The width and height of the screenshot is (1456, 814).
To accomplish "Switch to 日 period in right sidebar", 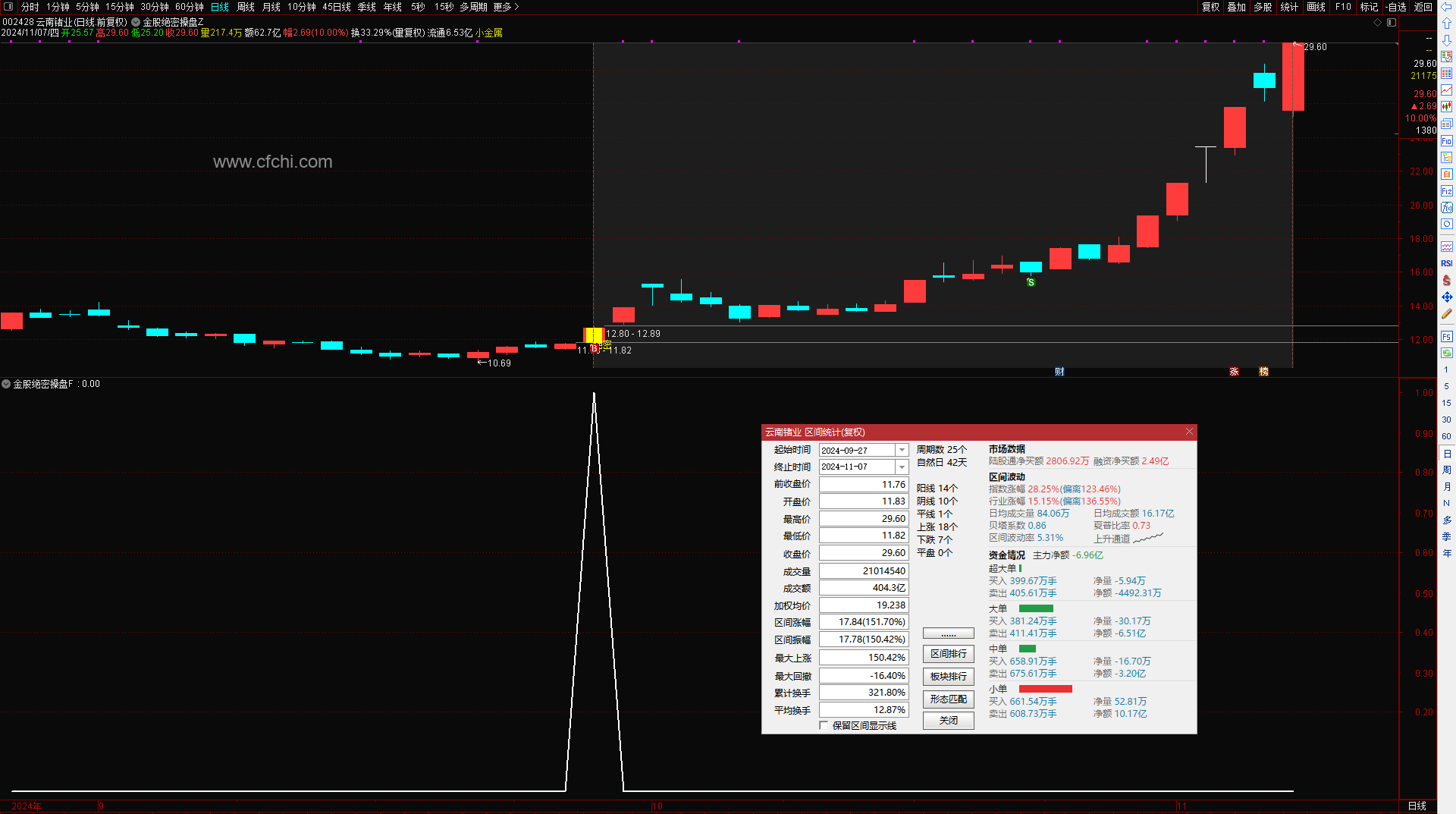I will pos(1447,454).
